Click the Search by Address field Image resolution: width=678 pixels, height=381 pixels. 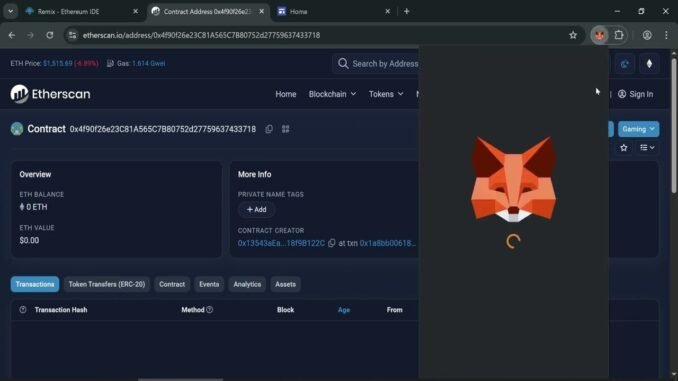(385, 64)
